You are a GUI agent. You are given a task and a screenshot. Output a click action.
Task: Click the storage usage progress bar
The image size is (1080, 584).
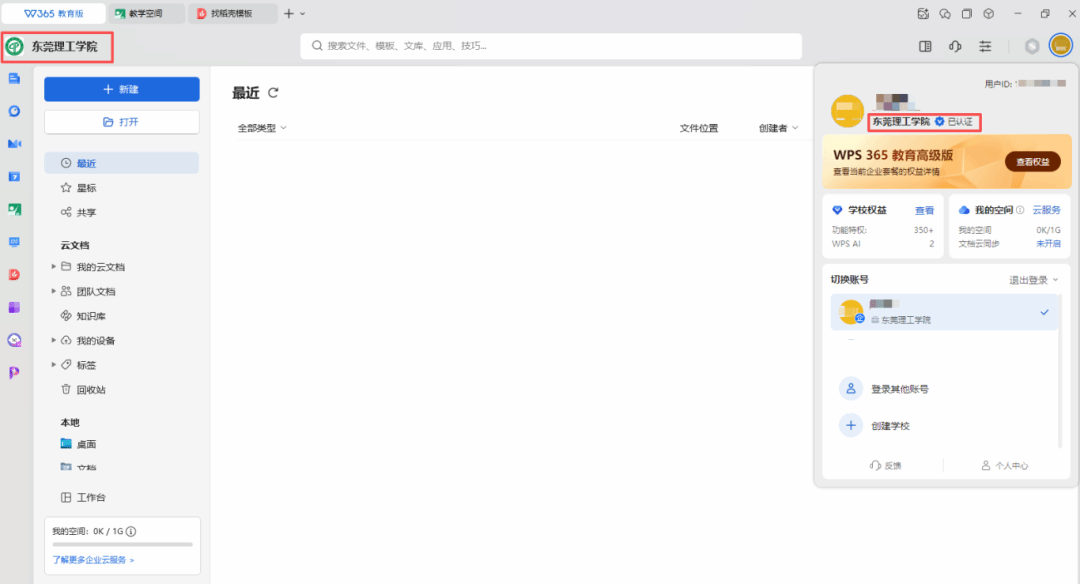coord(122,544)
